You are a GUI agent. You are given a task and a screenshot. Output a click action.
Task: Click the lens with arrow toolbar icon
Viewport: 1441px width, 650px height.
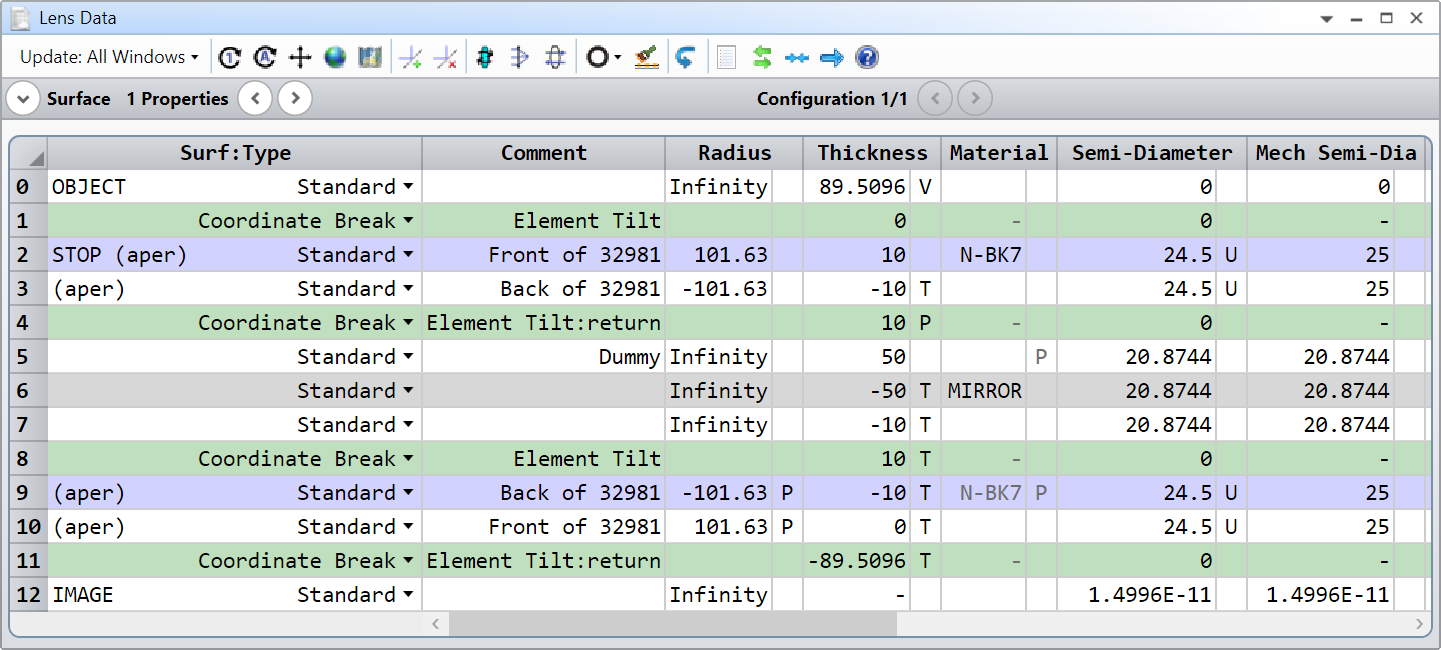pyautogui.click(x=520, y=58)
